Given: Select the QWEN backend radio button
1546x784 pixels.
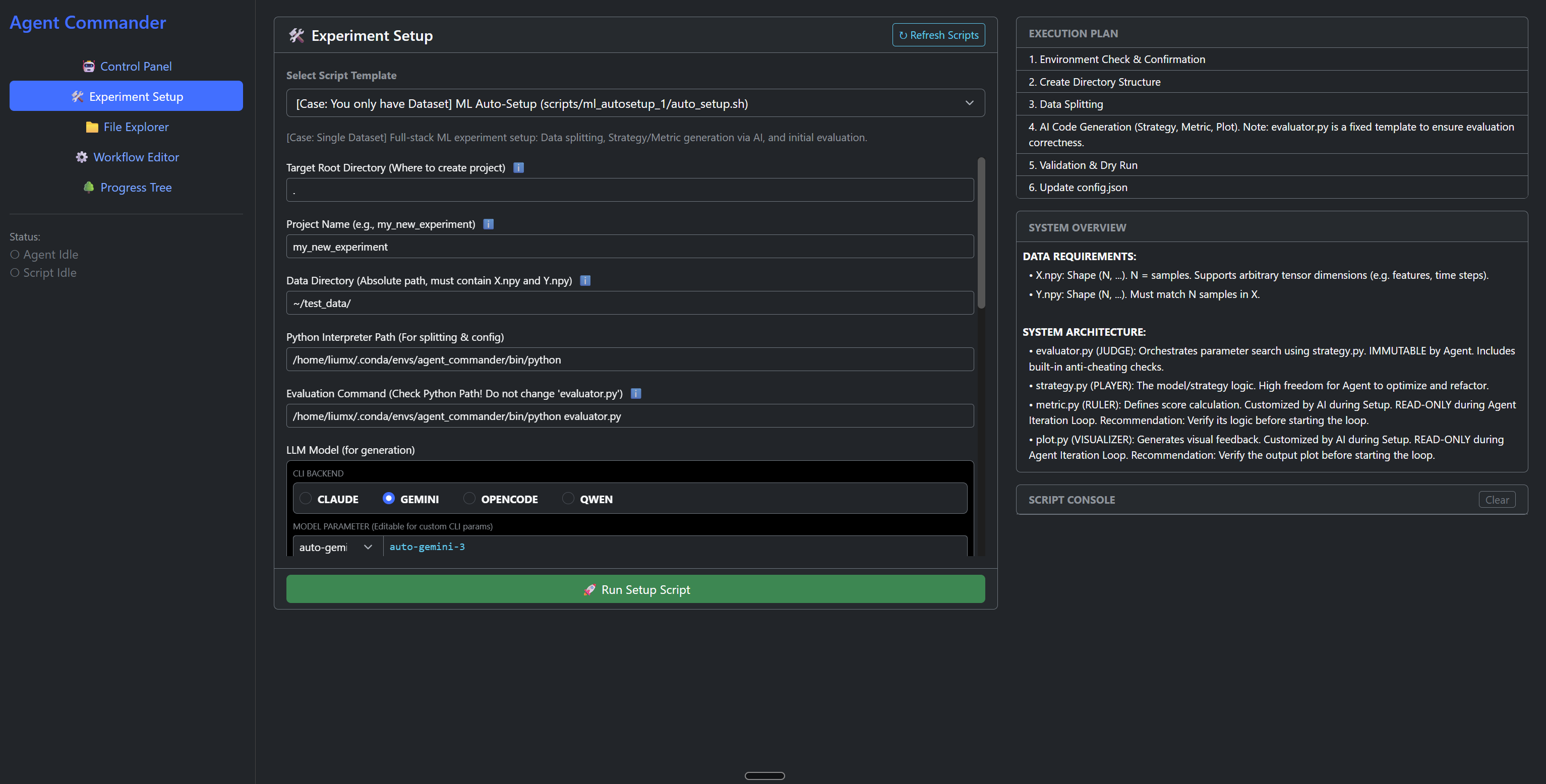Looking at the screenshot, I should click(568, 498).
